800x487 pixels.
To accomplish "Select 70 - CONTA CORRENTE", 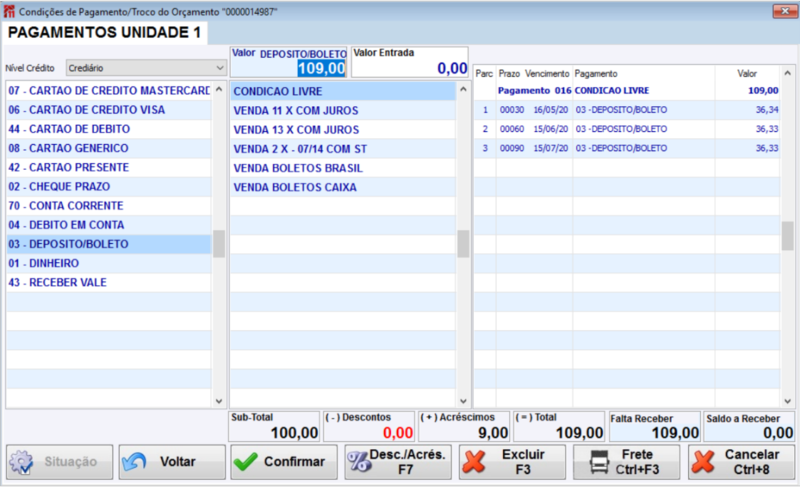I will pyautogui.click(x=109, y=206).
